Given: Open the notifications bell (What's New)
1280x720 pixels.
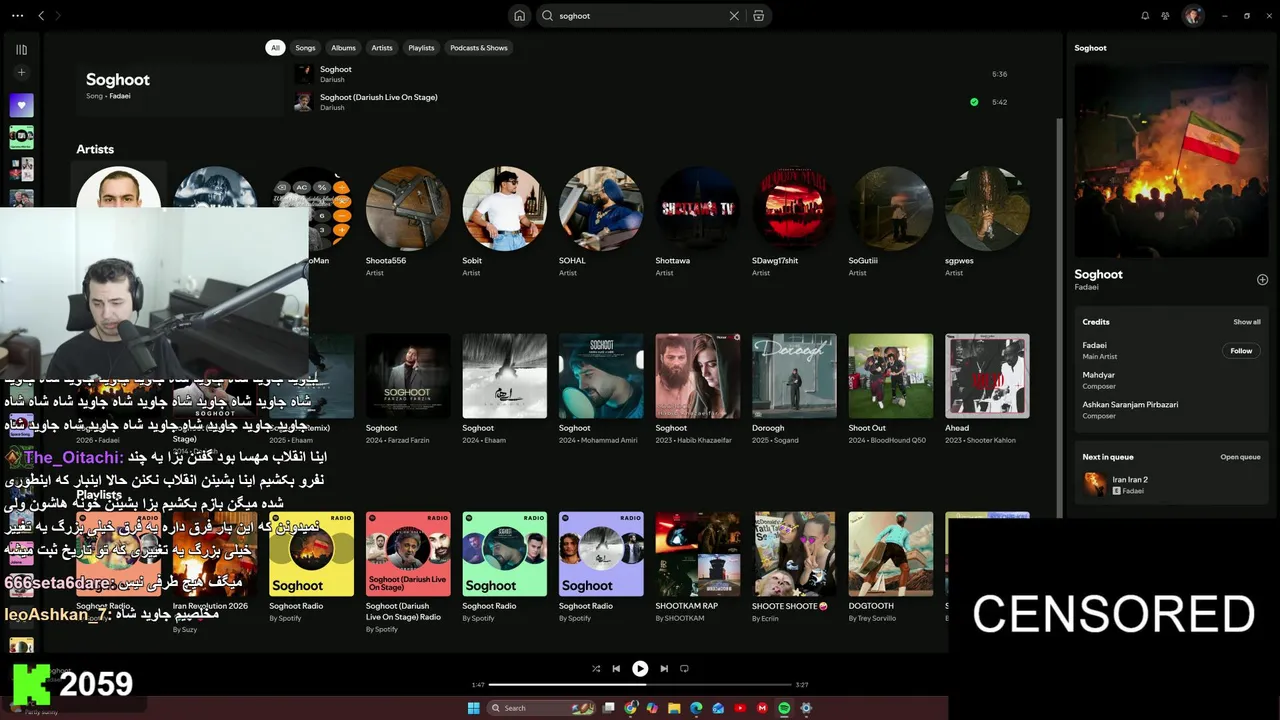Looking at the screenshot, I should point(1145,16).
